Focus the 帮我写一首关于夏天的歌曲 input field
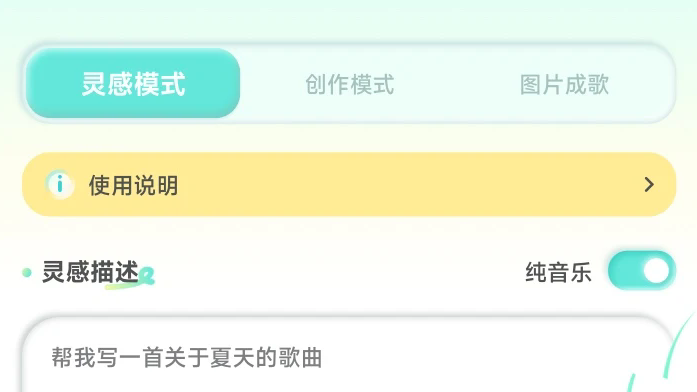697x392 pixels. (x=349, y=355)
